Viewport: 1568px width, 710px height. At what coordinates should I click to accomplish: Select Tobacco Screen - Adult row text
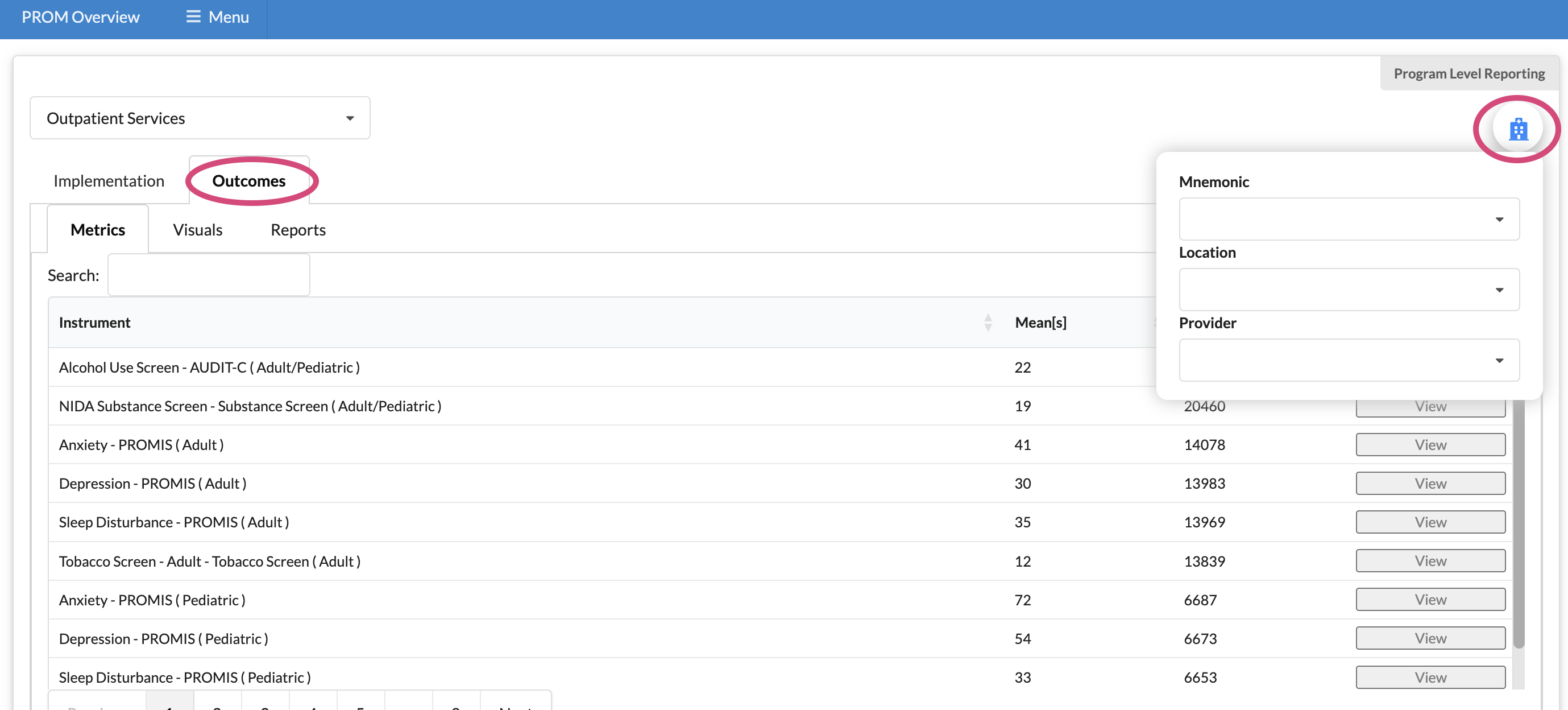click(x=210, y=562)
